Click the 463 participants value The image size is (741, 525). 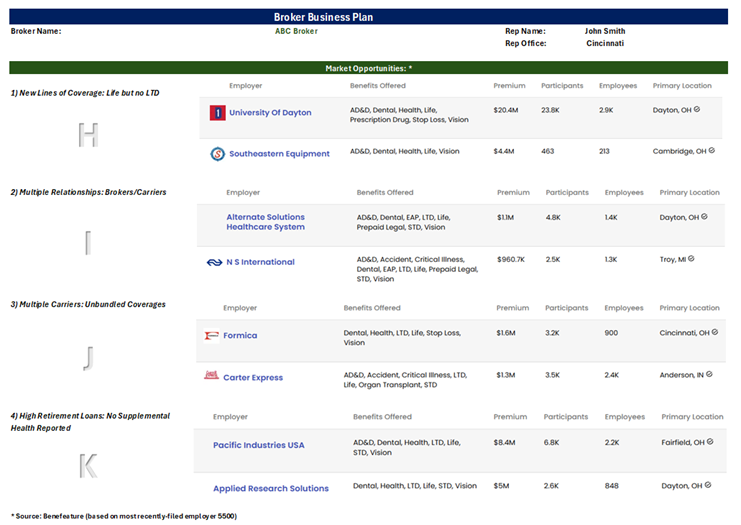(548, 151)
